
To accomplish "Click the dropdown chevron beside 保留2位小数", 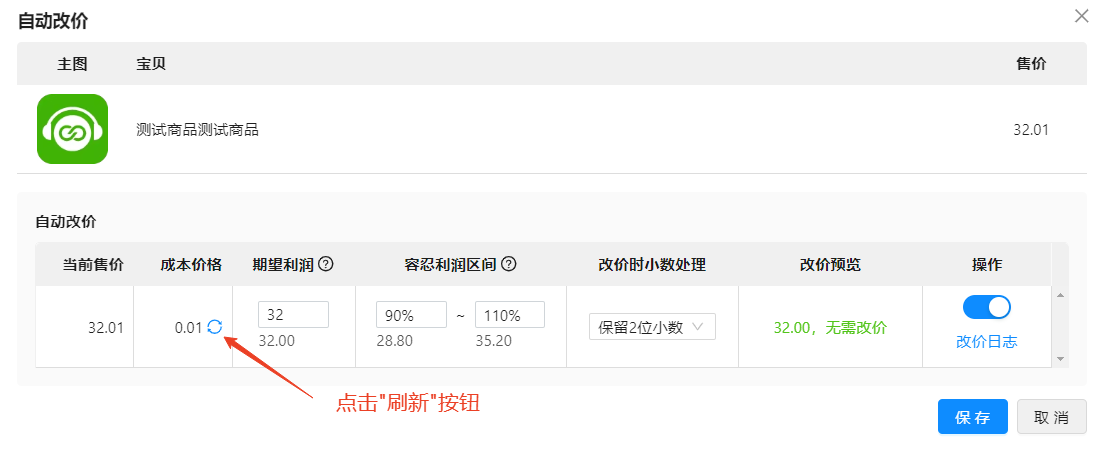I will point(698,327).
